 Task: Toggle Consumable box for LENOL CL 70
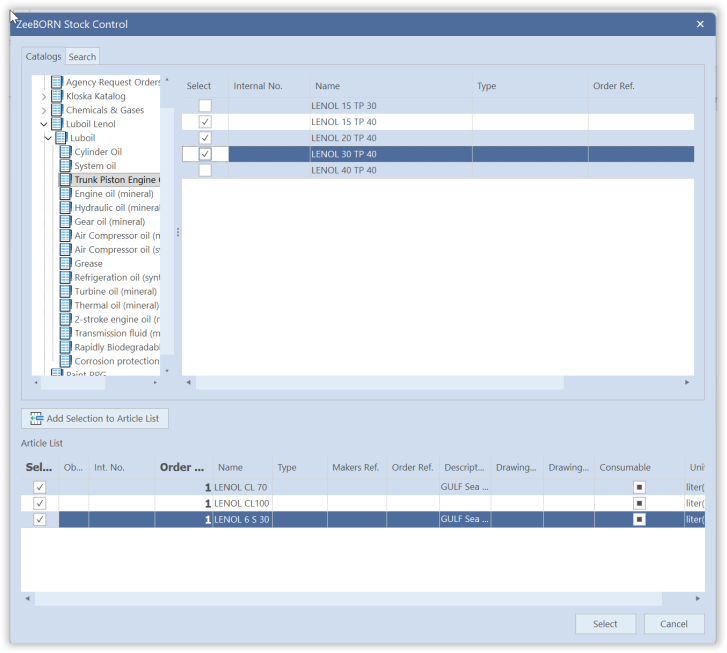639,487
